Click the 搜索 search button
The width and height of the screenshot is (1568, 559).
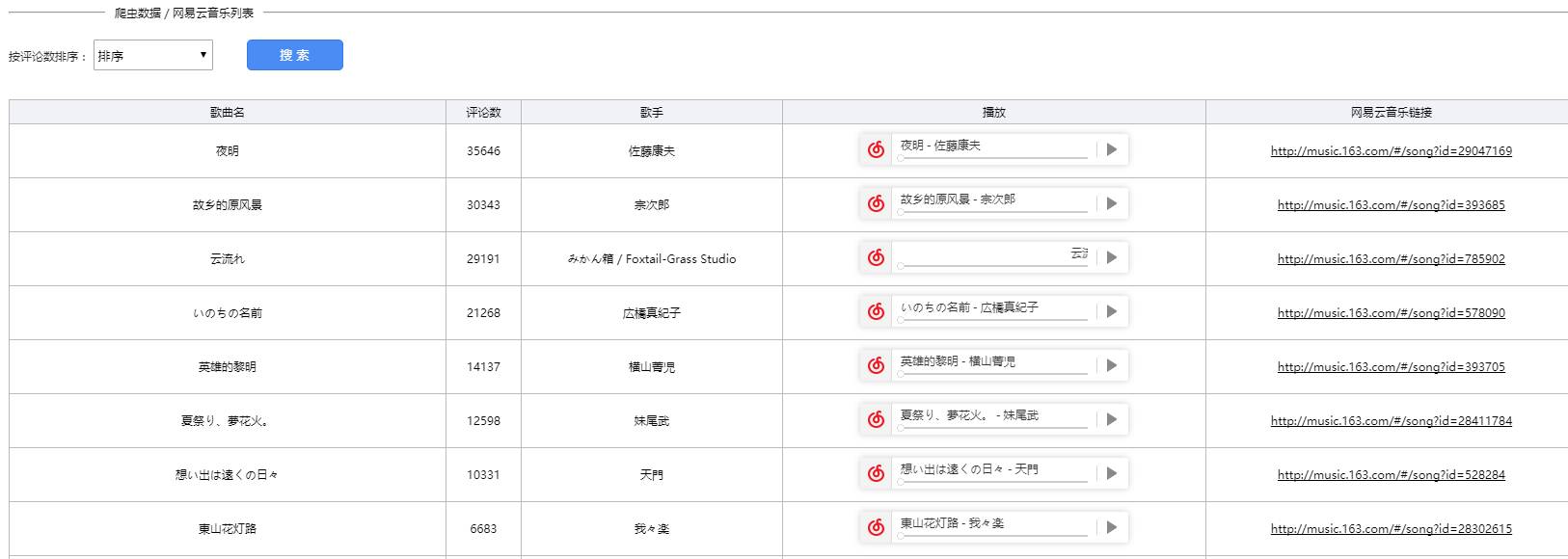pos(295,55)
